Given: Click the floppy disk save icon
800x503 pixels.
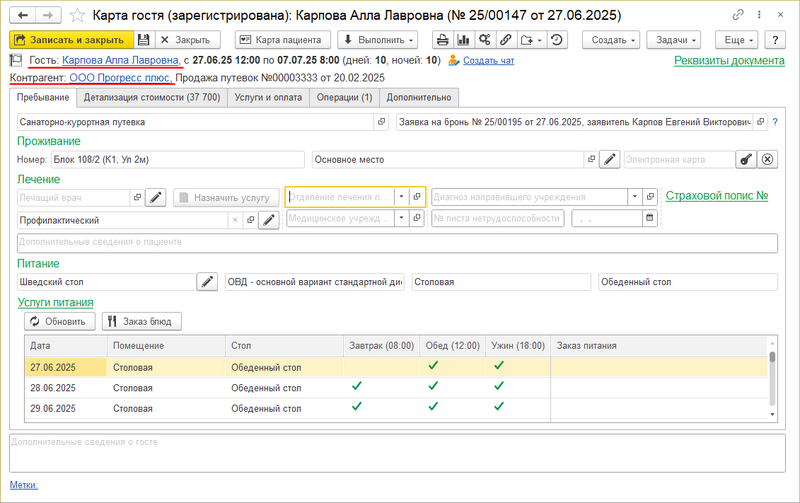Looking at the screenshot, I should click(144, 40).
